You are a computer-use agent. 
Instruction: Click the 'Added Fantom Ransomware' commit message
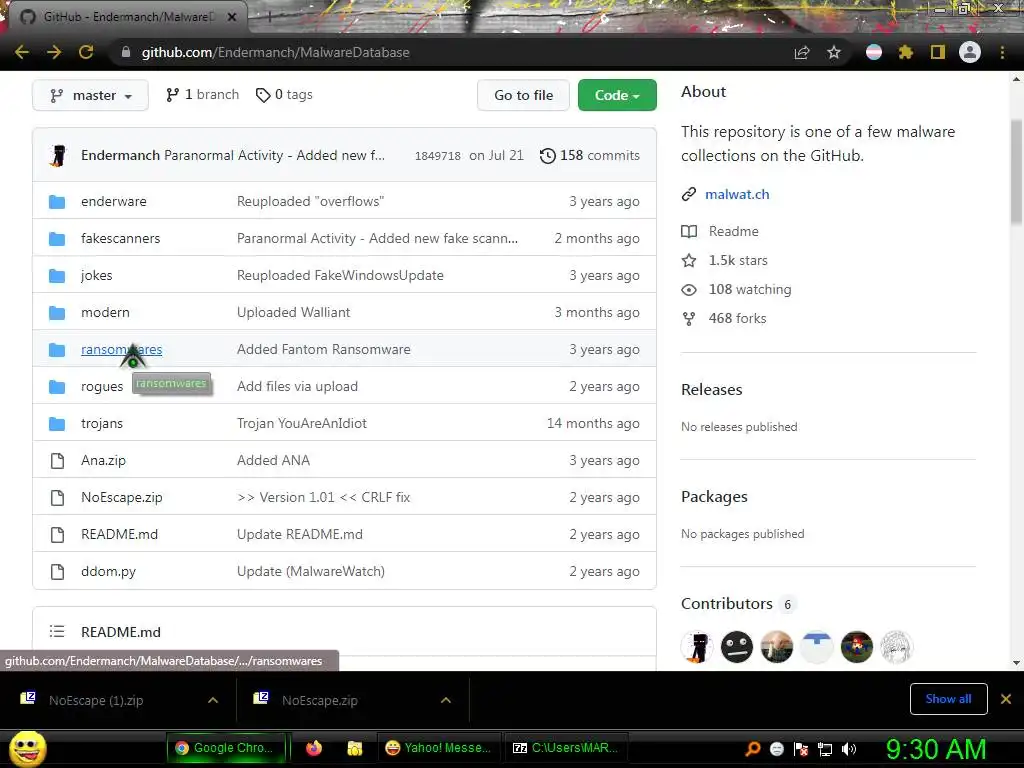pyautogui.click(x=323, y=349)
